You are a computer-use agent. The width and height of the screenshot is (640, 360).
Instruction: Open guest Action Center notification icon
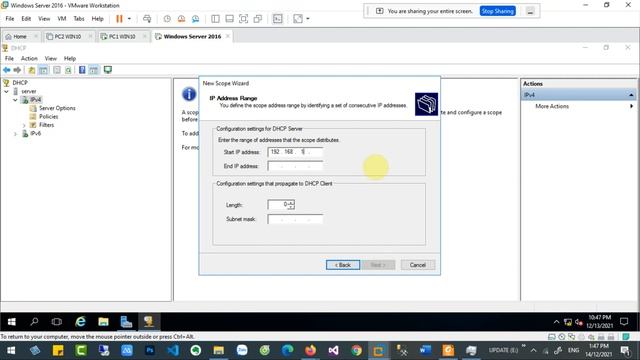(624, 322)
